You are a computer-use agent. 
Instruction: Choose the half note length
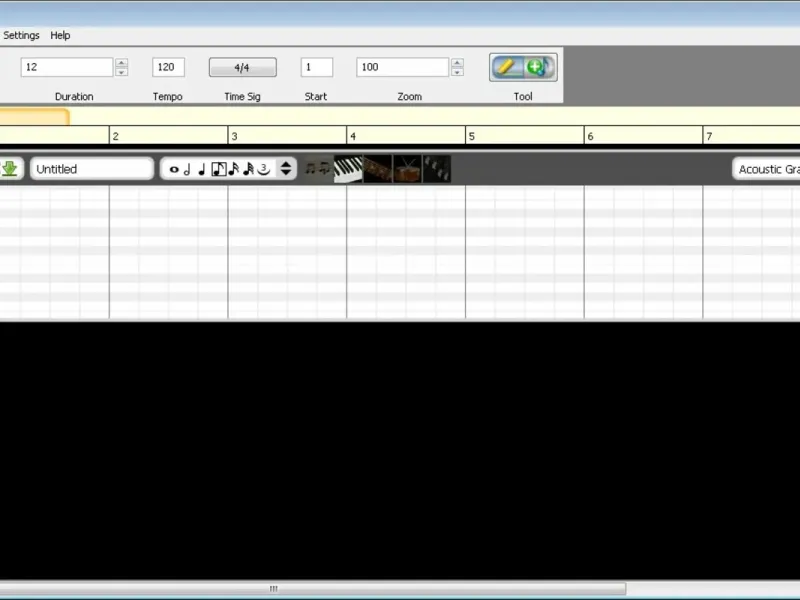pos(187,169)
